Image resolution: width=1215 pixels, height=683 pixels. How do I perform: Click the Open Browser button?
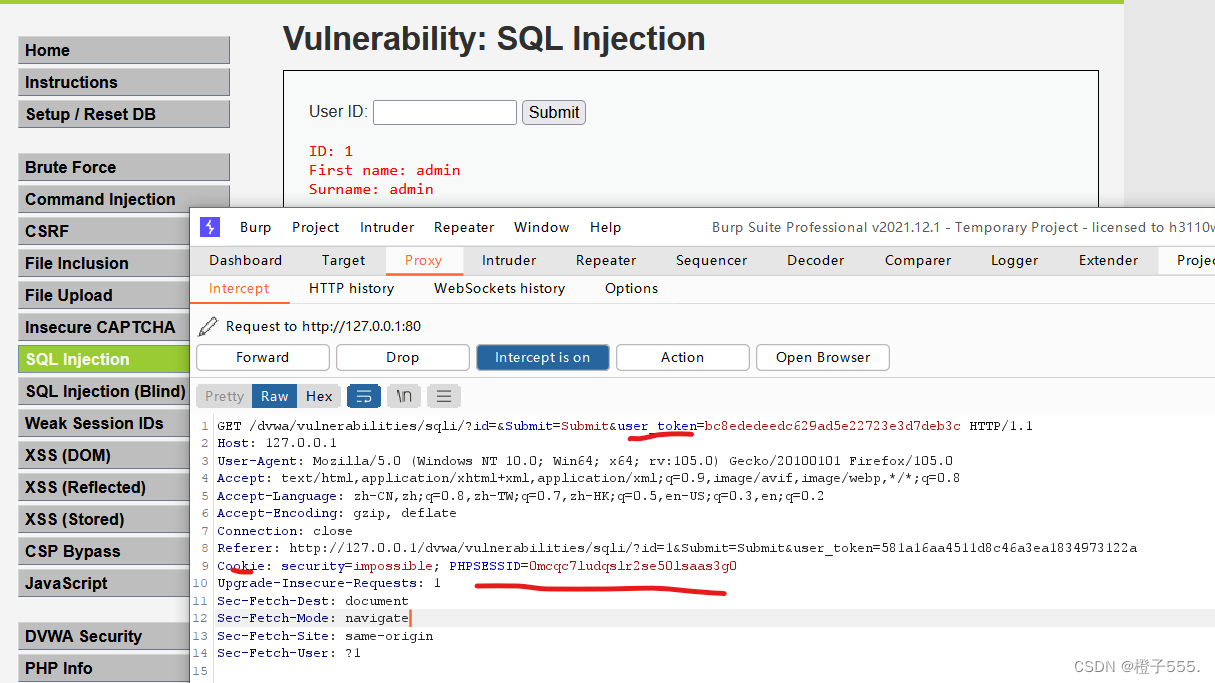tap(822, 357)
